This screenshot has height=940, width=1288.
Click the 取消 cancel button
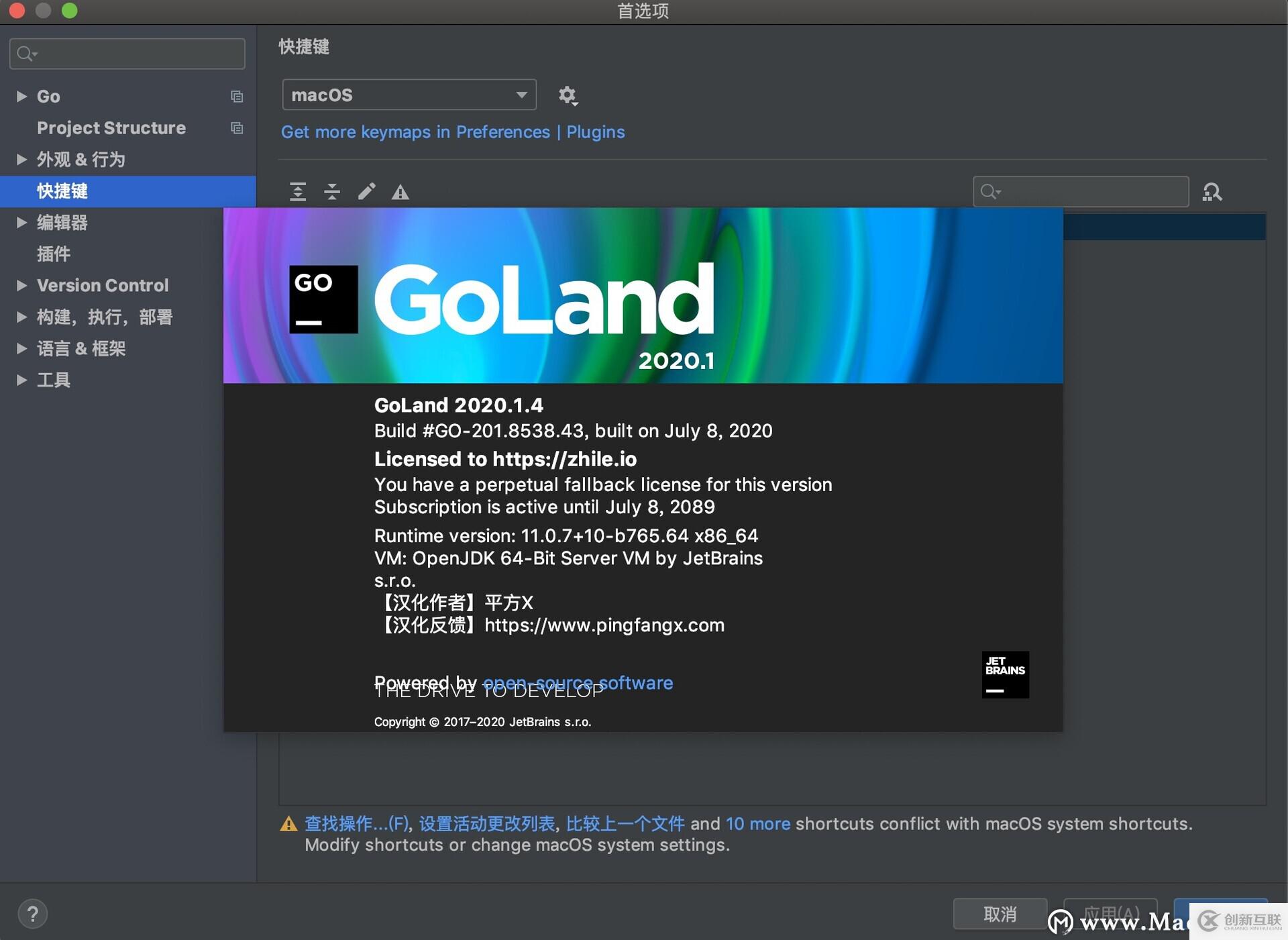tap(1000, 914)
